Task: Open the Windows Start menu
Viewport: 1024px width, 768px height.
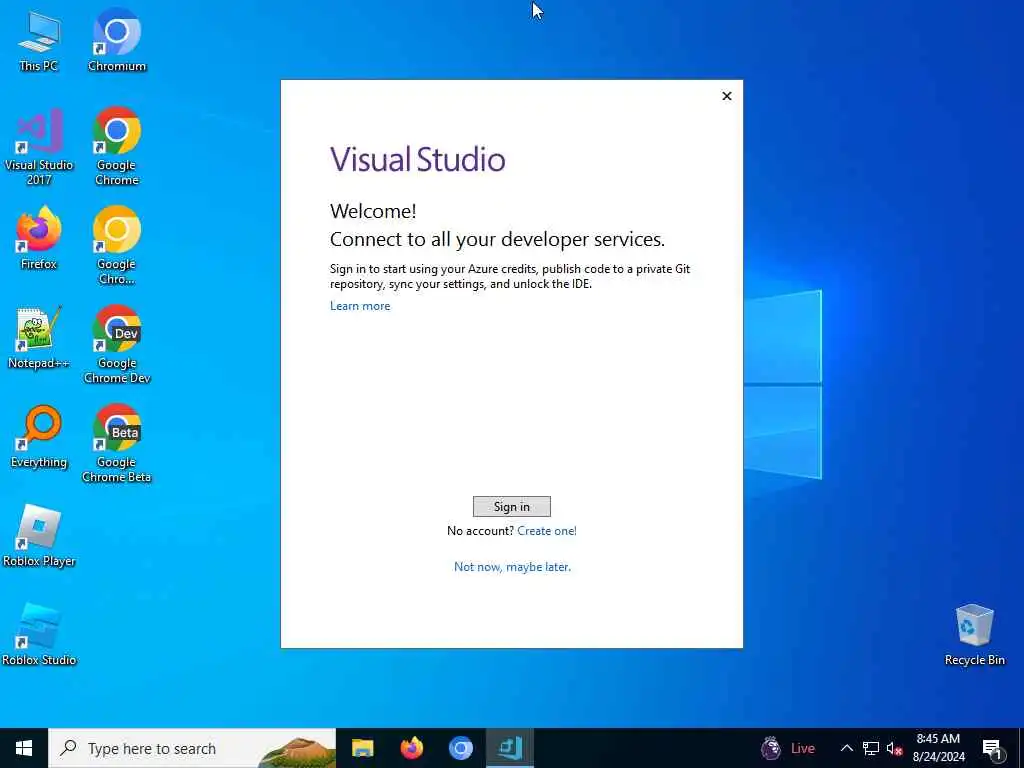Action: point(24,748)
